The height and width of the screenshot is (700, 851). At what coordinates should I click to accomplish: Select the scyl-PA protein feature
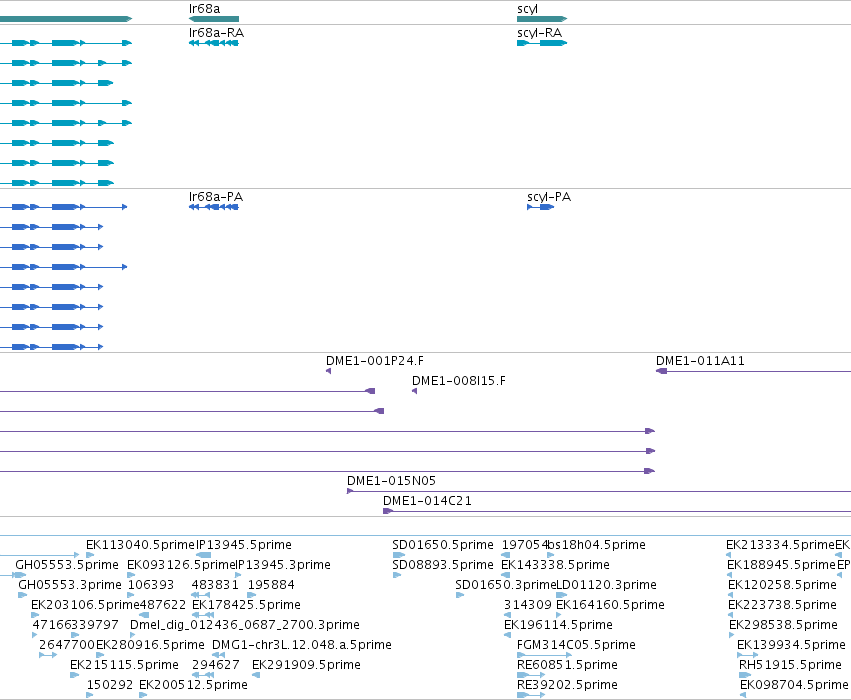point(541,207)
